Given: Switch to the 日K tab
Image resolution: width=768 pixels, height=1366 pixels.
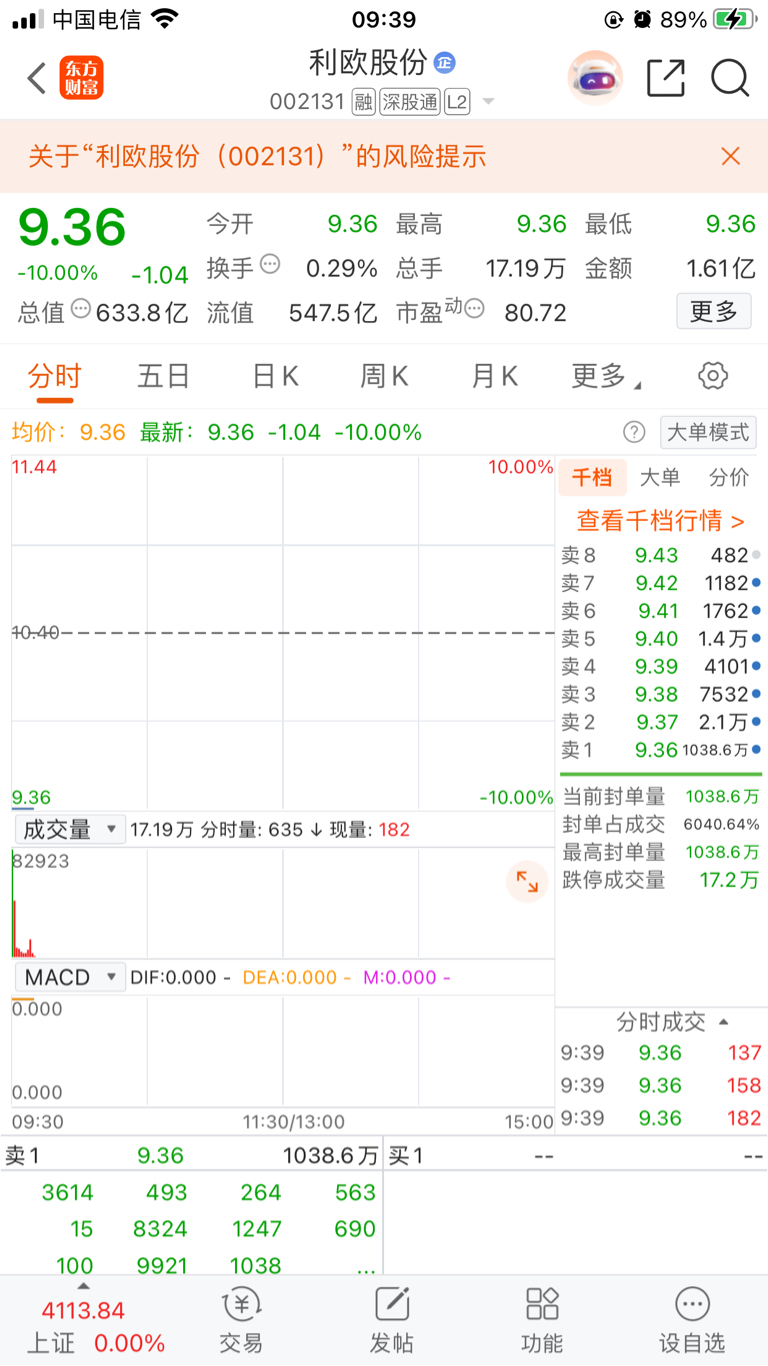Looking at the screenshot, I should 275,376.
